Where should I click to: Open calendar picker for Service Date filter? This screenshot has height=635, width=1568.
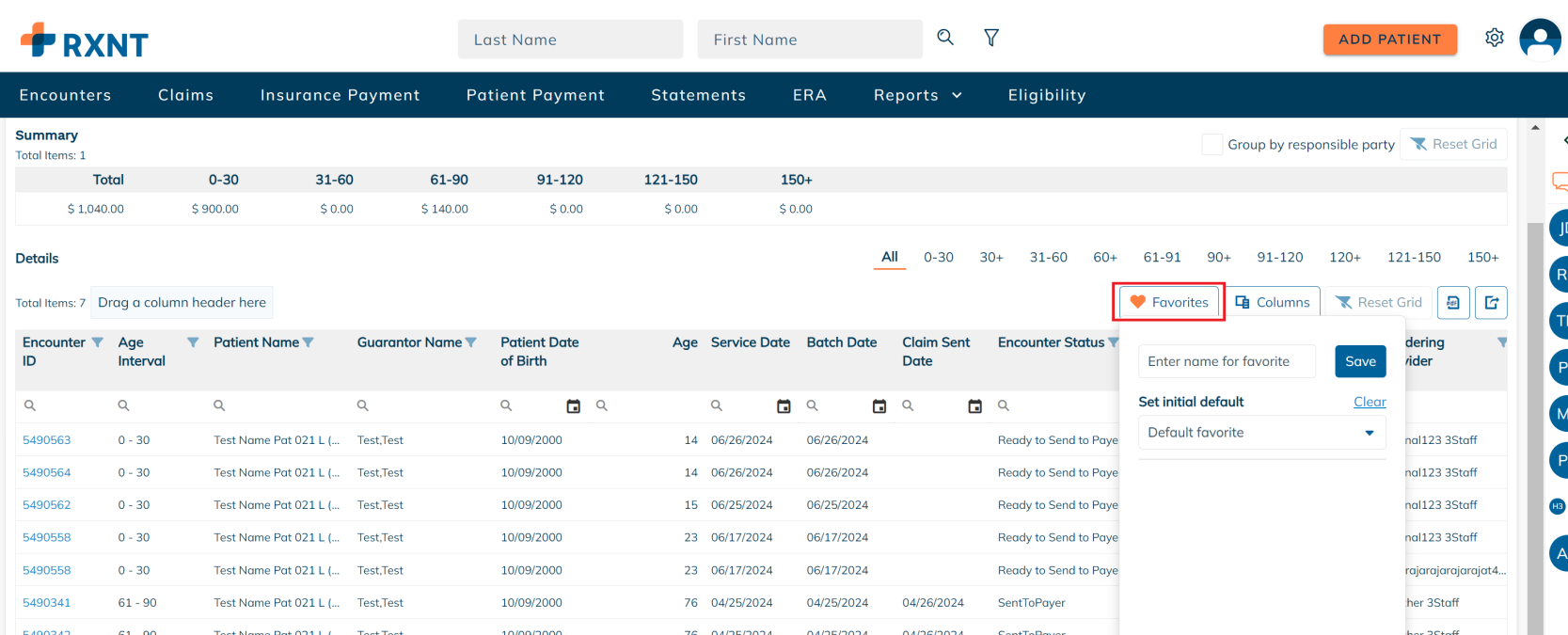(784, 406)
